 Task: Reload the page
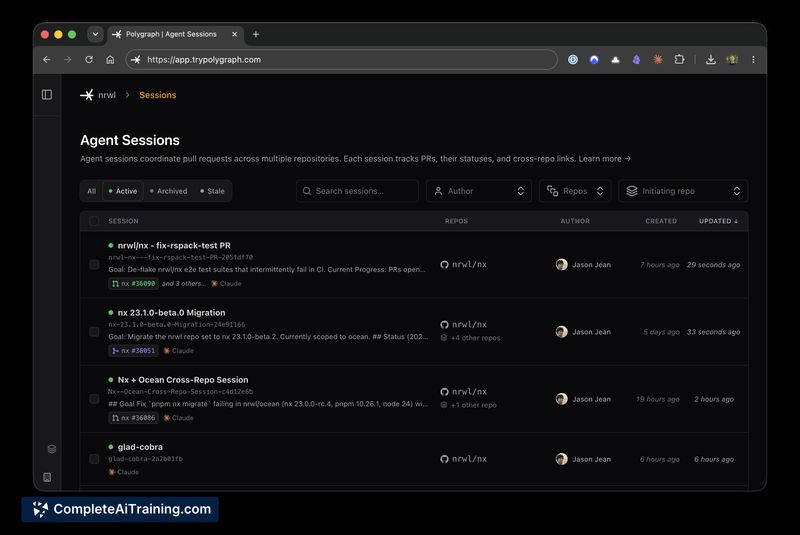[x=89, y=60]
